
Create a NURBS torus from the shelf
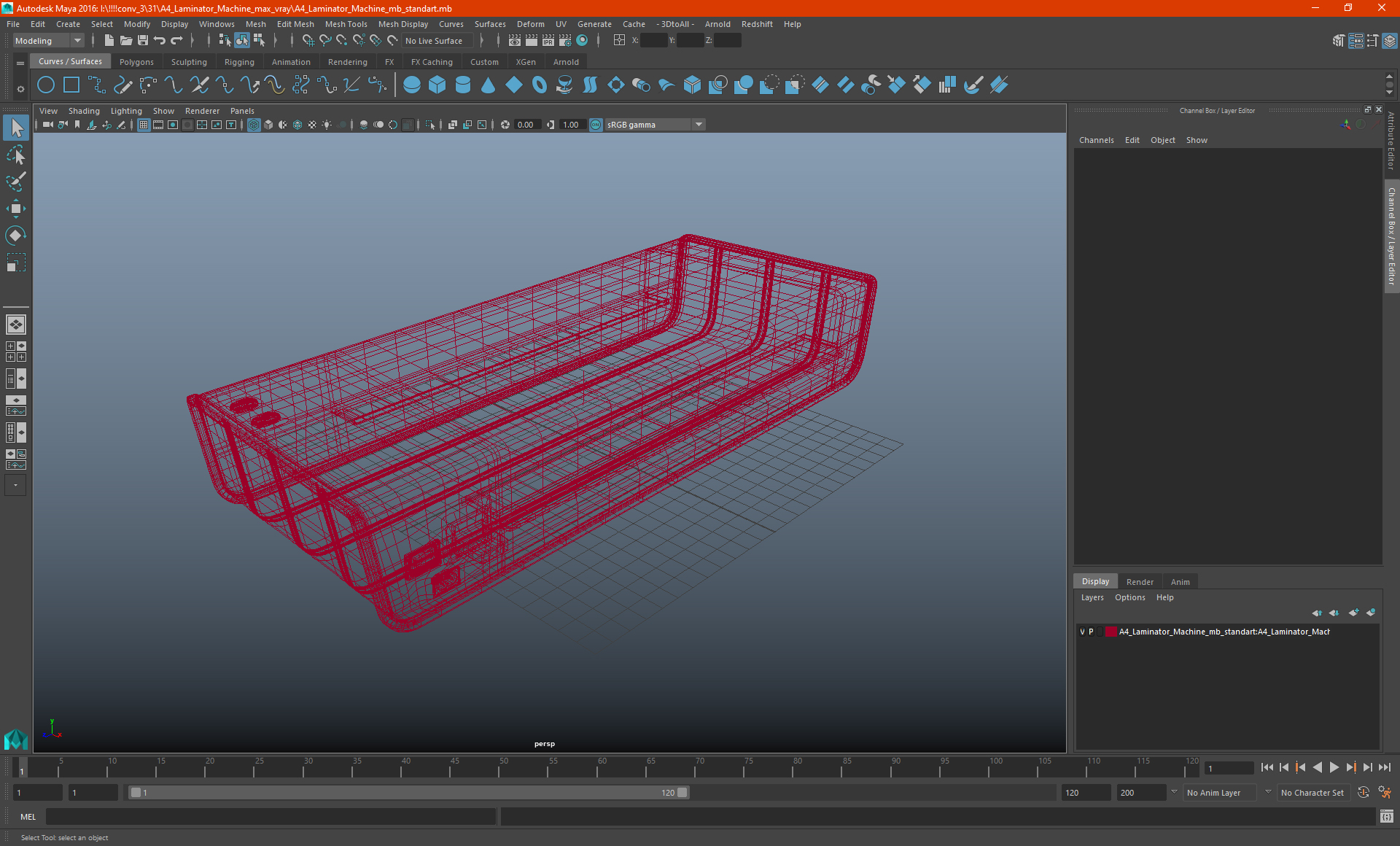540,85
